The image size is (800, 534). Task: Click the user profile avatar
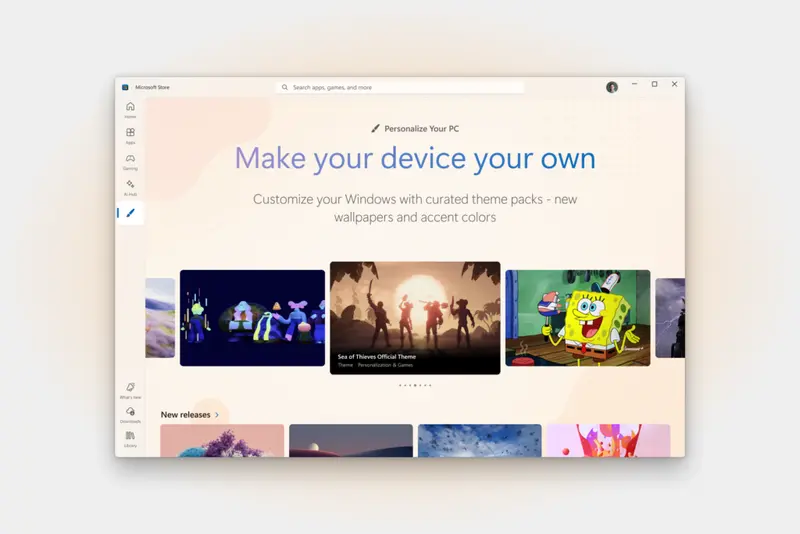tap(612, 87)
